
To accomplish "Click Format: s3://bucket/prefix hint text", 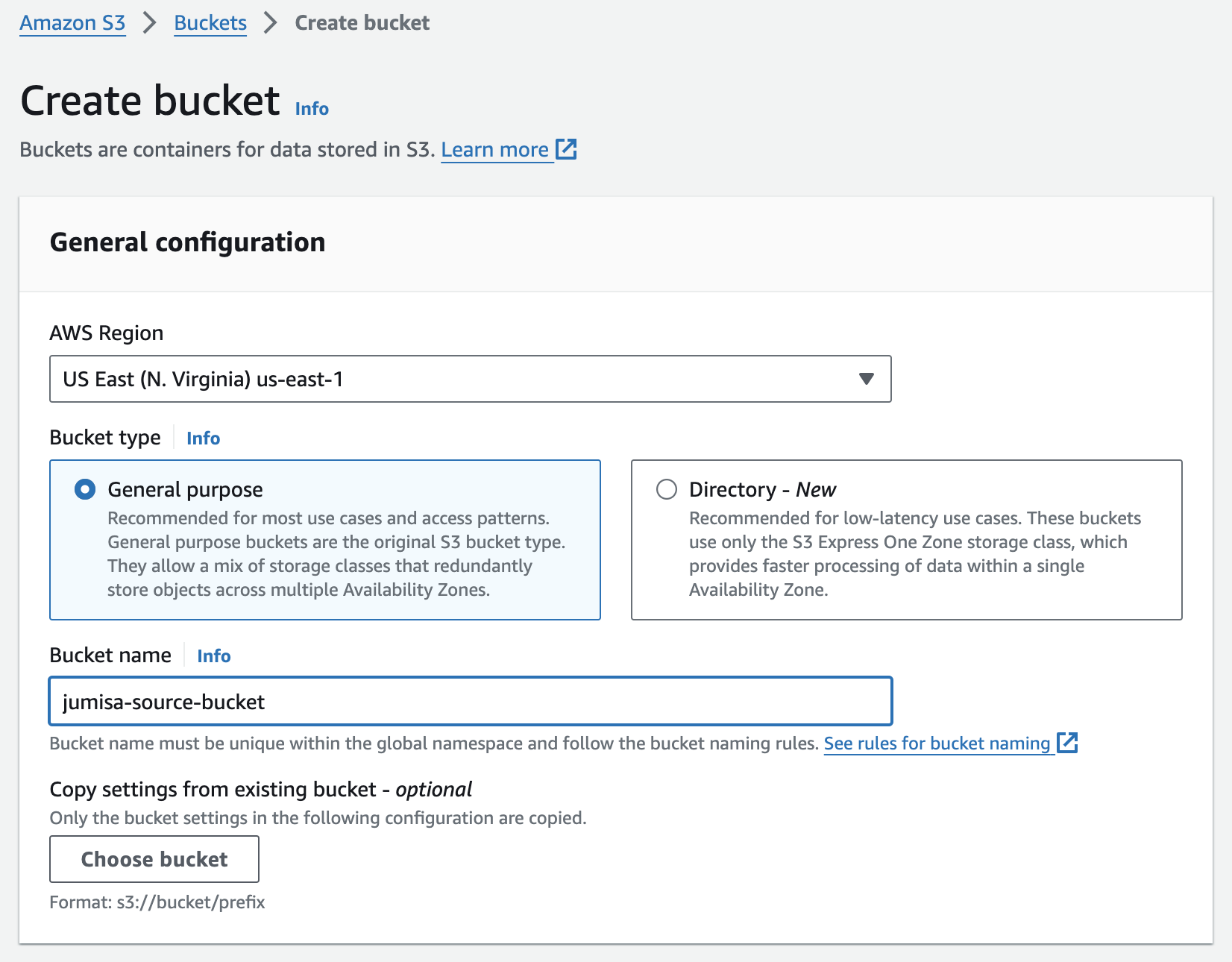I will [x=157, y=902].
